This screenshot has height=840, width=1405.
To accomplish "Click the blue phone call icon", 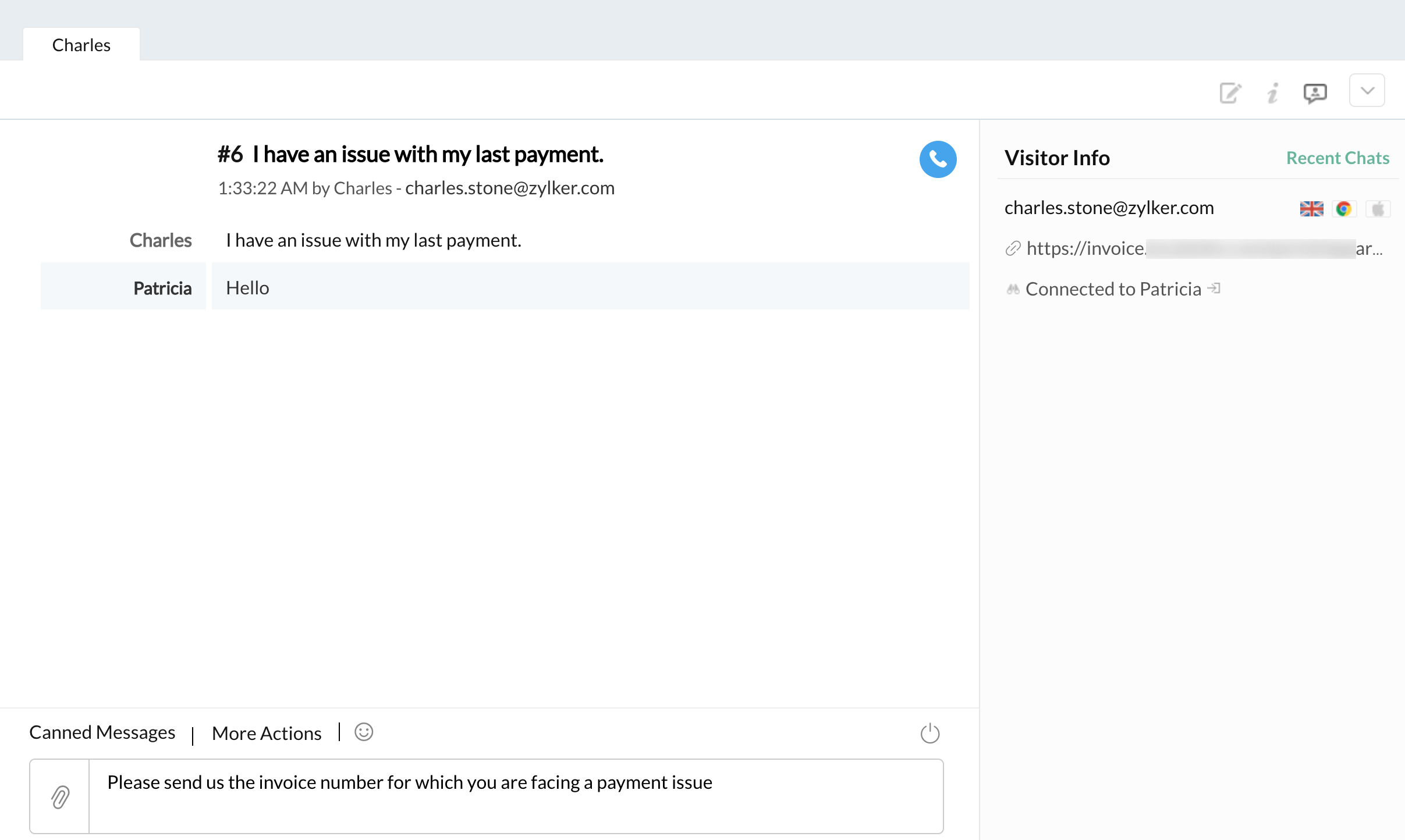I will click(x=938, y=159).
